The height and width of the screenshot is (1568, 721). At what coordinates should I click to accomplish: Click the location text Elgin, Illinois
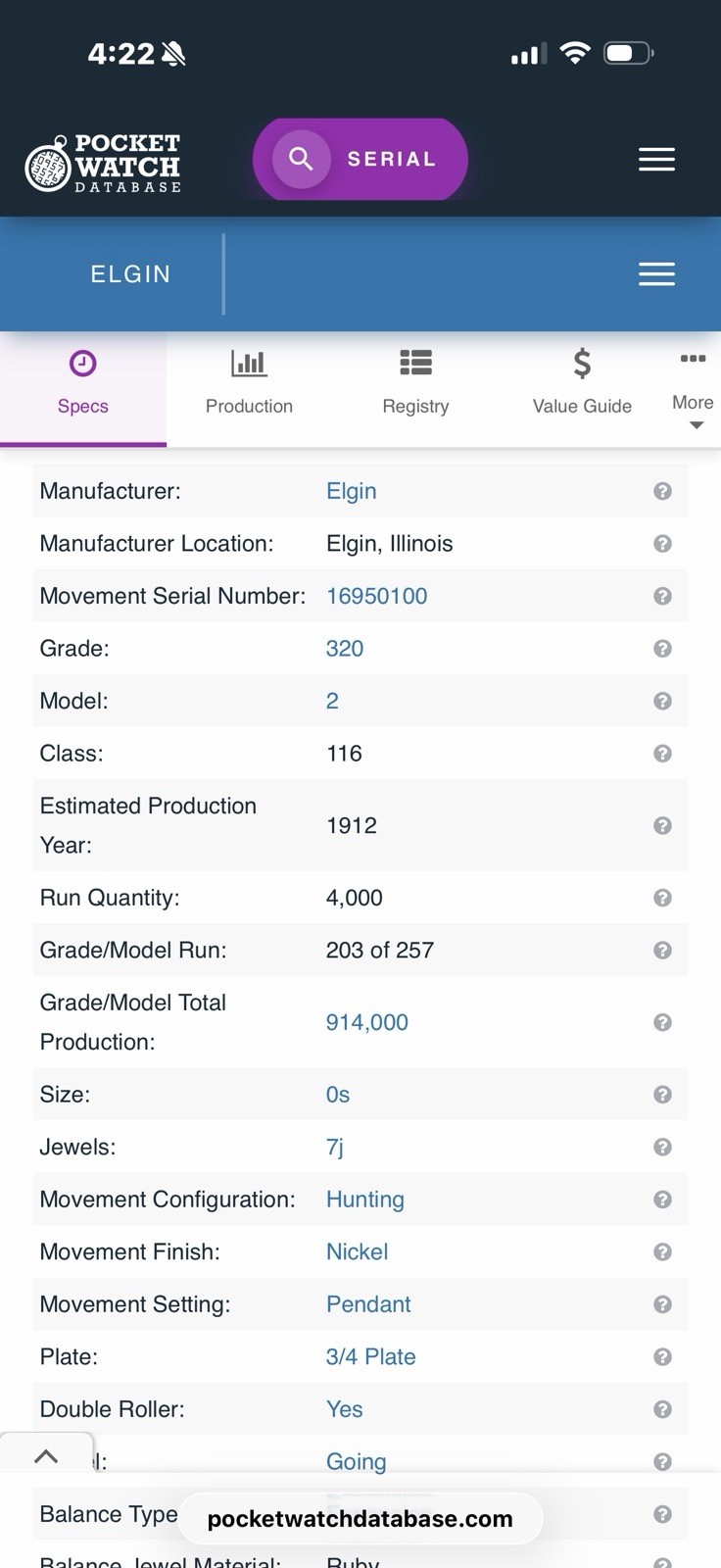389,544
